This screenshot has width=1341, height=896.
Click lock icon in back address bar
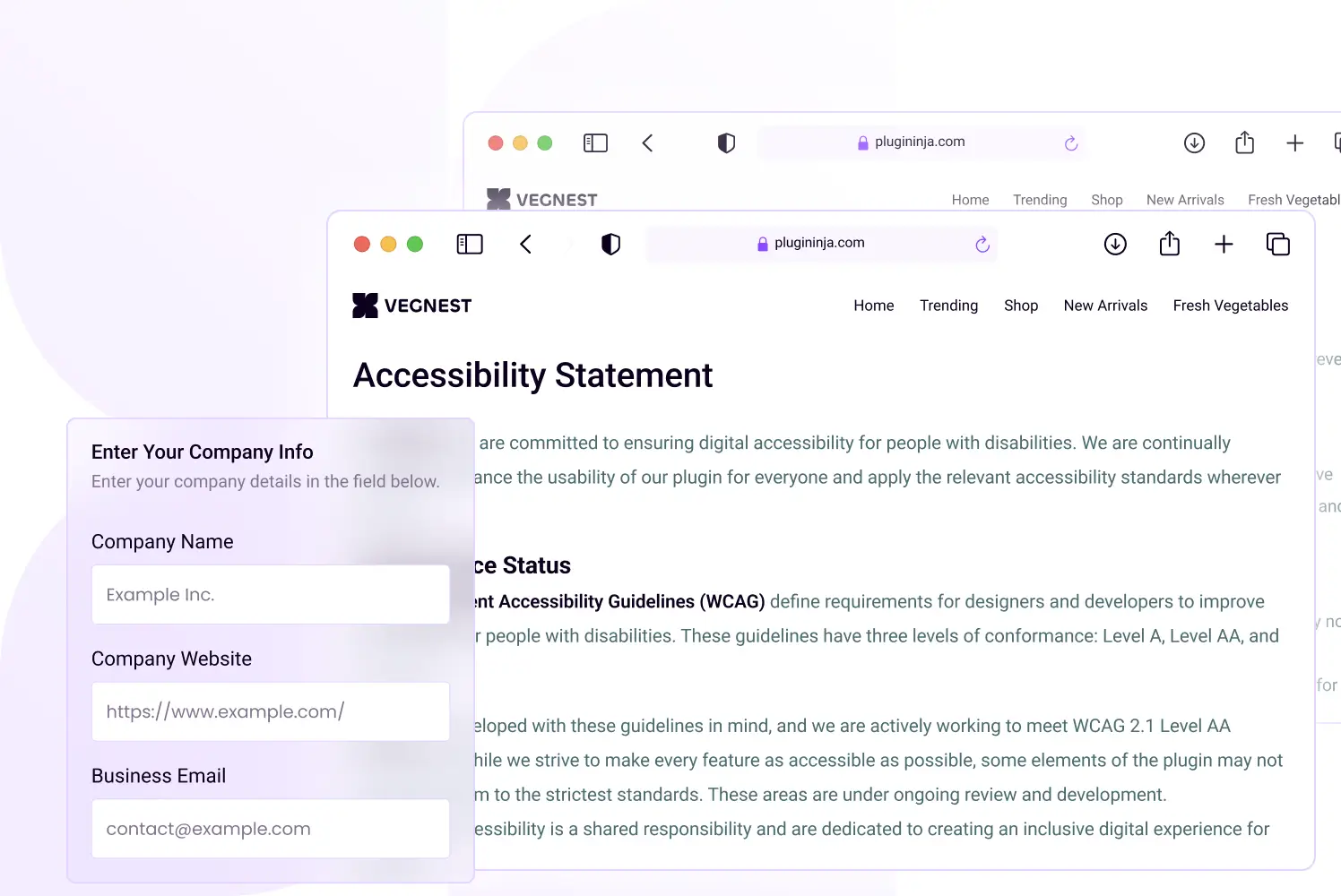863,142
